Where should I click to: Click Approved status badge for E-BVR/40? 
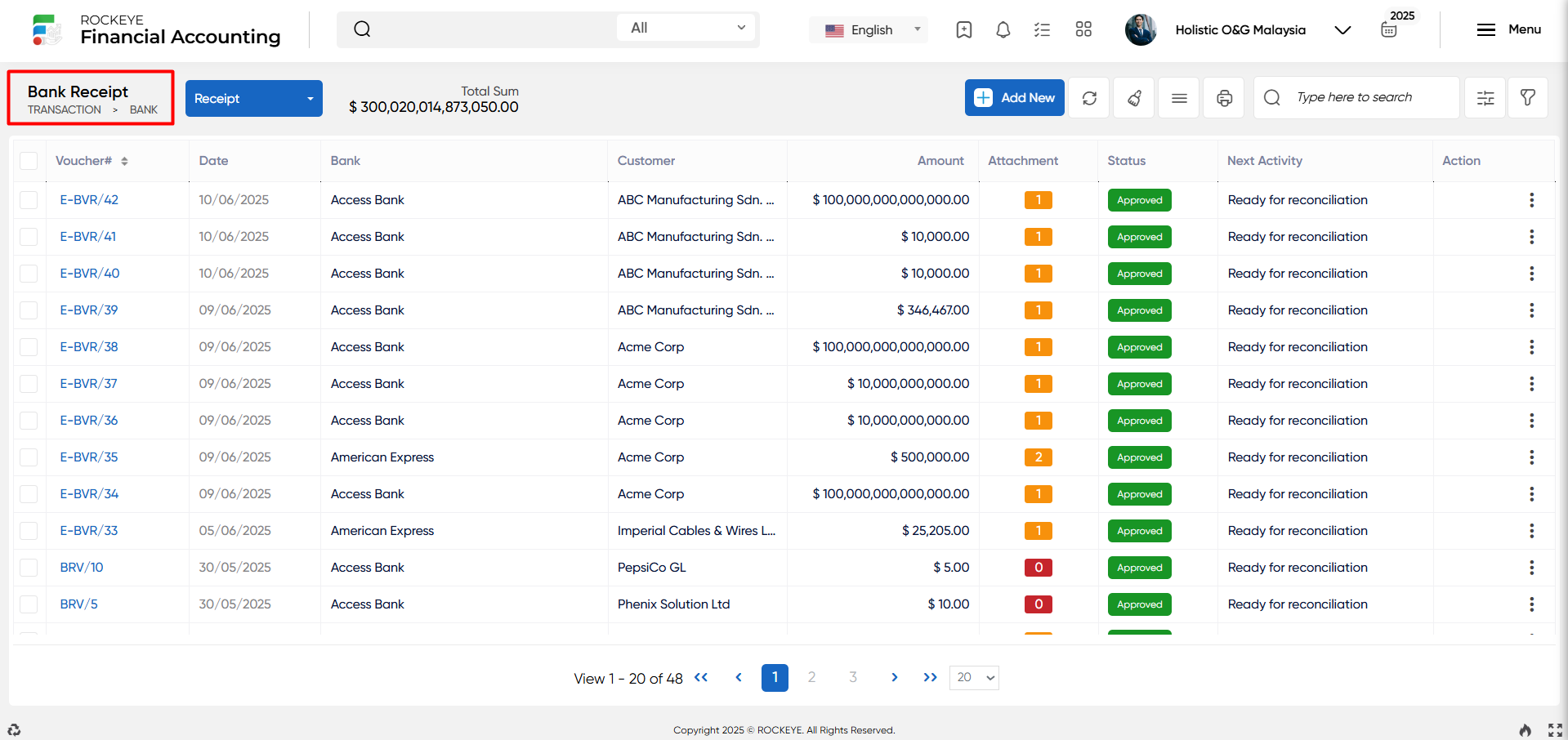coord(1139,274)
